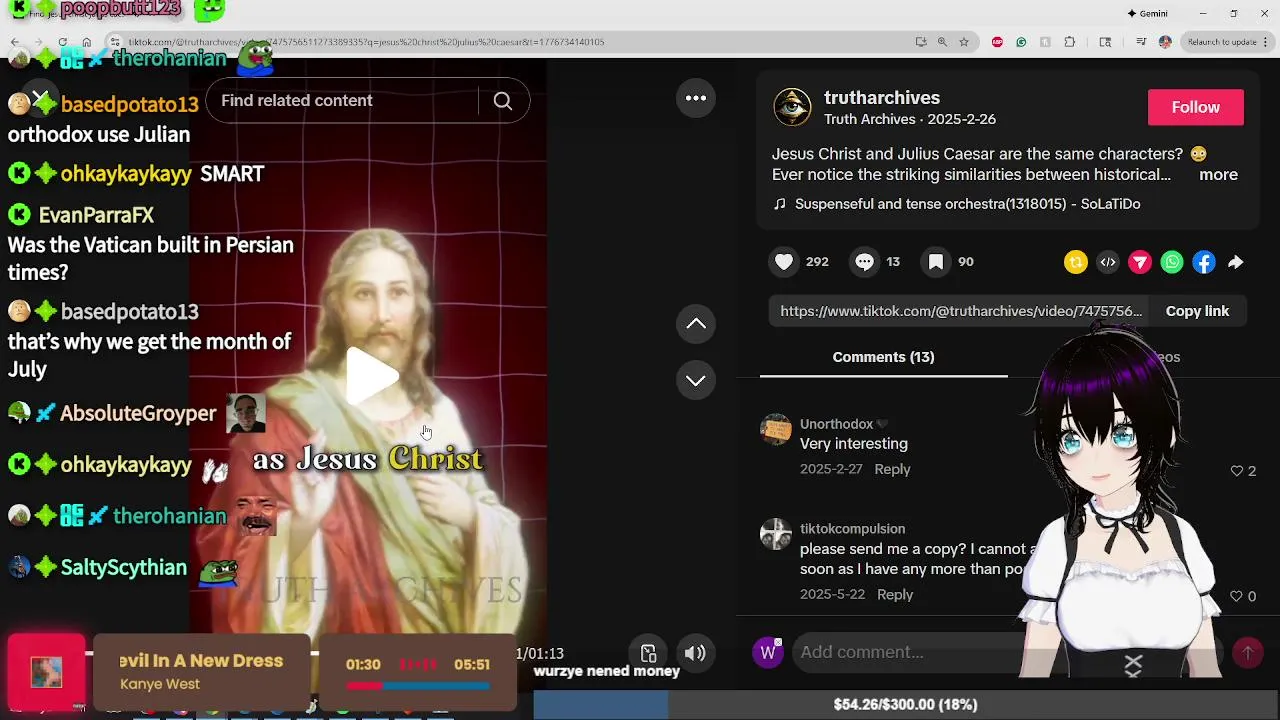
Task: Reload the page with refresh icon
Action: click(x=62, y=42)
